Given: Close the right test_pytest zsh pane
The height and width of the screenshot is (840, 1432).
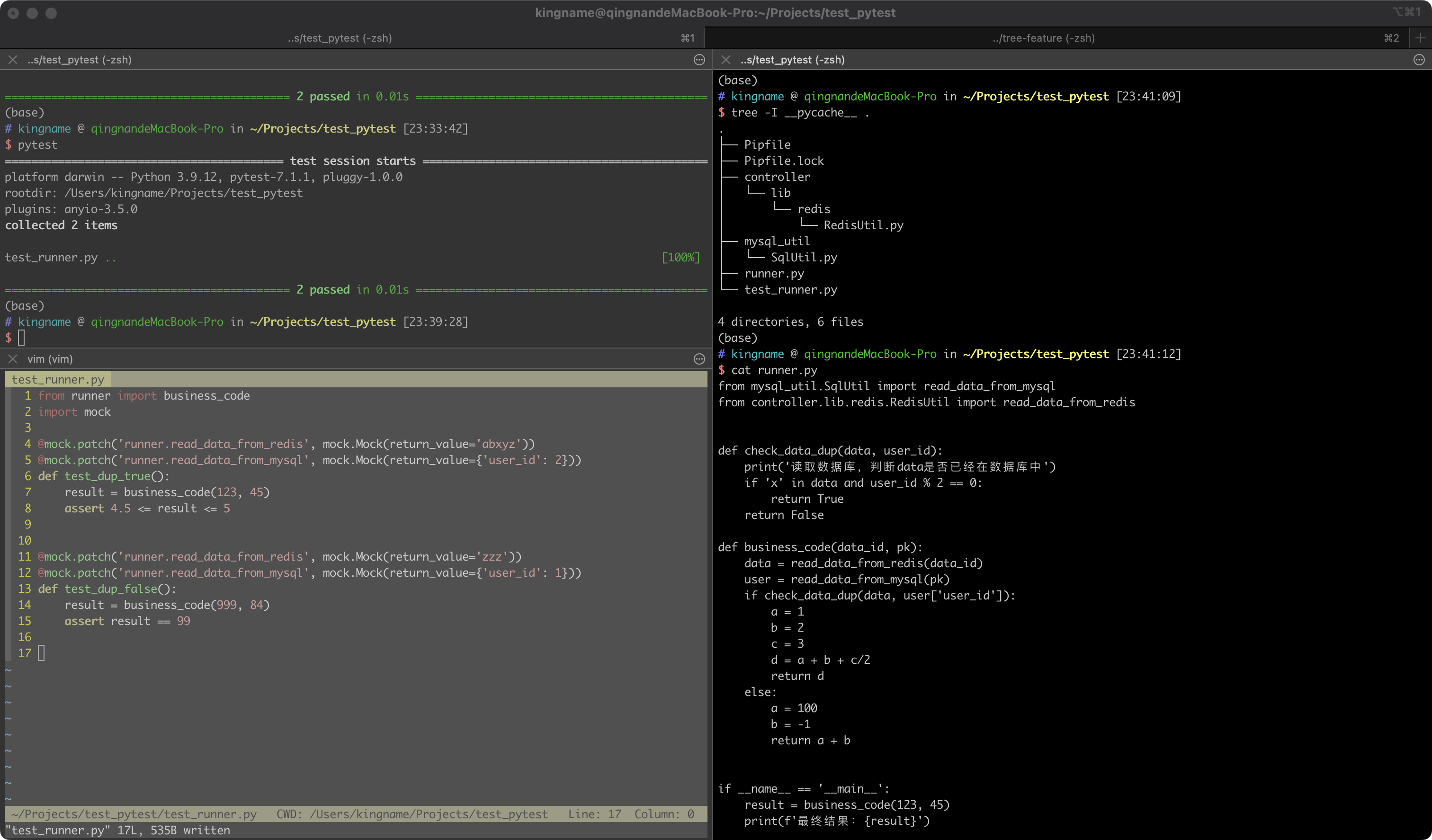Looking at the screenshot, I should [725, 60].
